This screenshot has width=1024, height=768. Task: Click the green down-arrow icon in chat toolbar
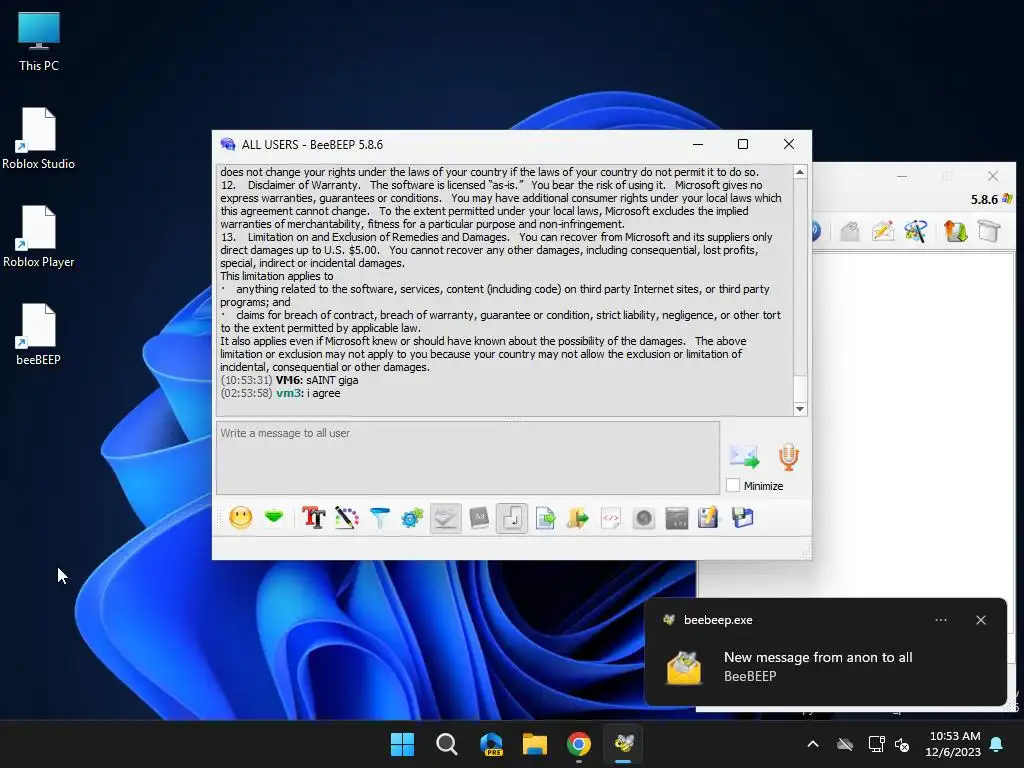(x=274, y=518)
